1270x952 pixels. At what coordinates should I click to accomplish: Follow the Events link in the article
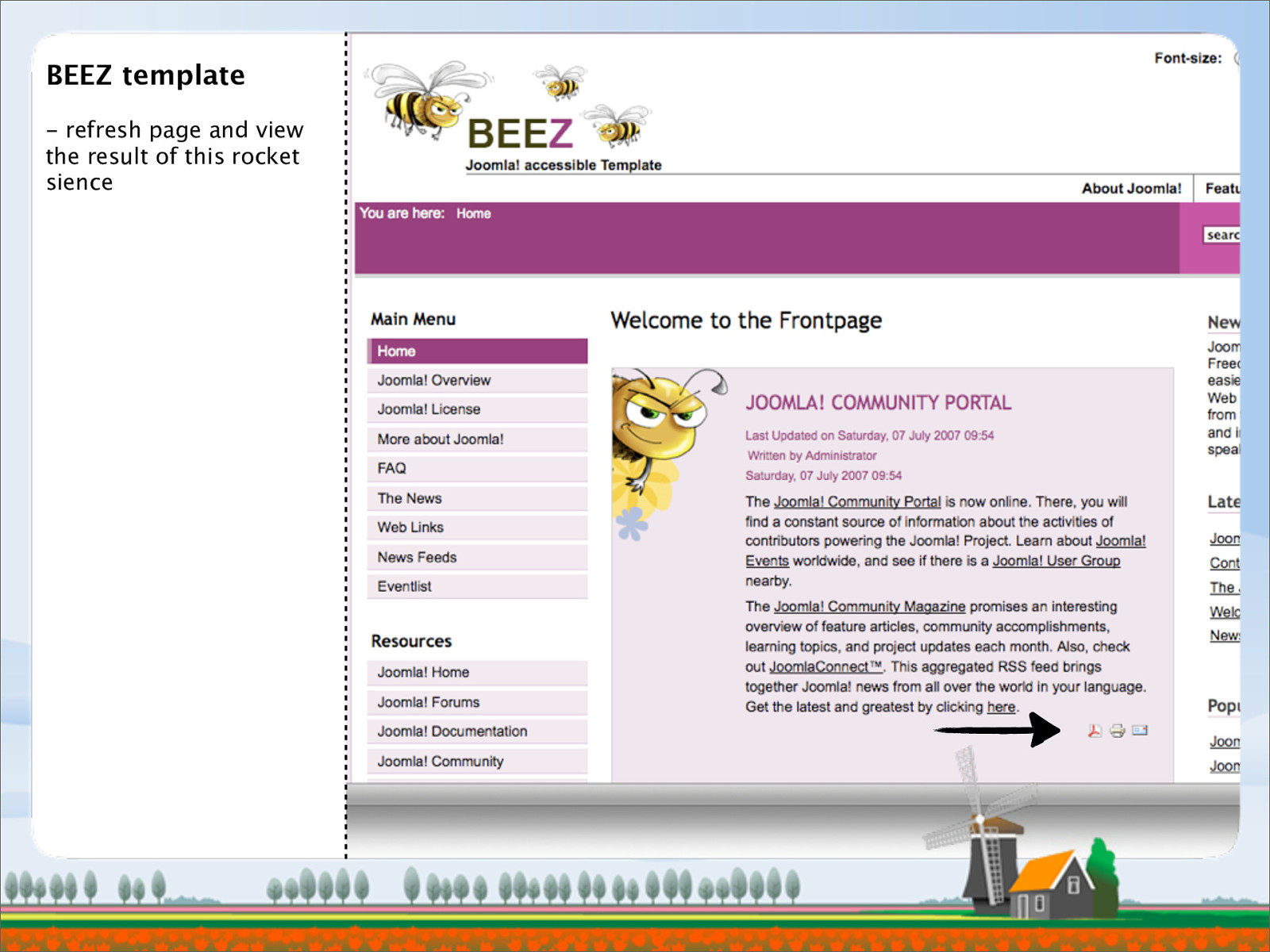tap(767, 561)
